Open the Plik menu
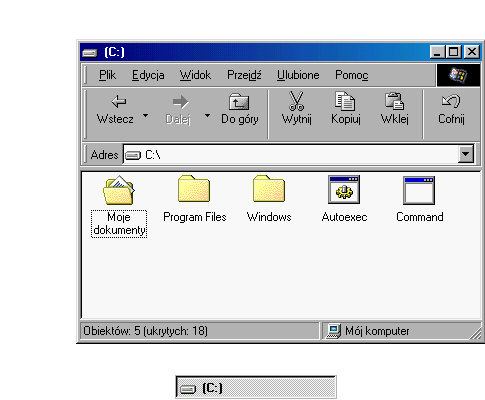Screen dimensions: 485x400 coord(107,75)
